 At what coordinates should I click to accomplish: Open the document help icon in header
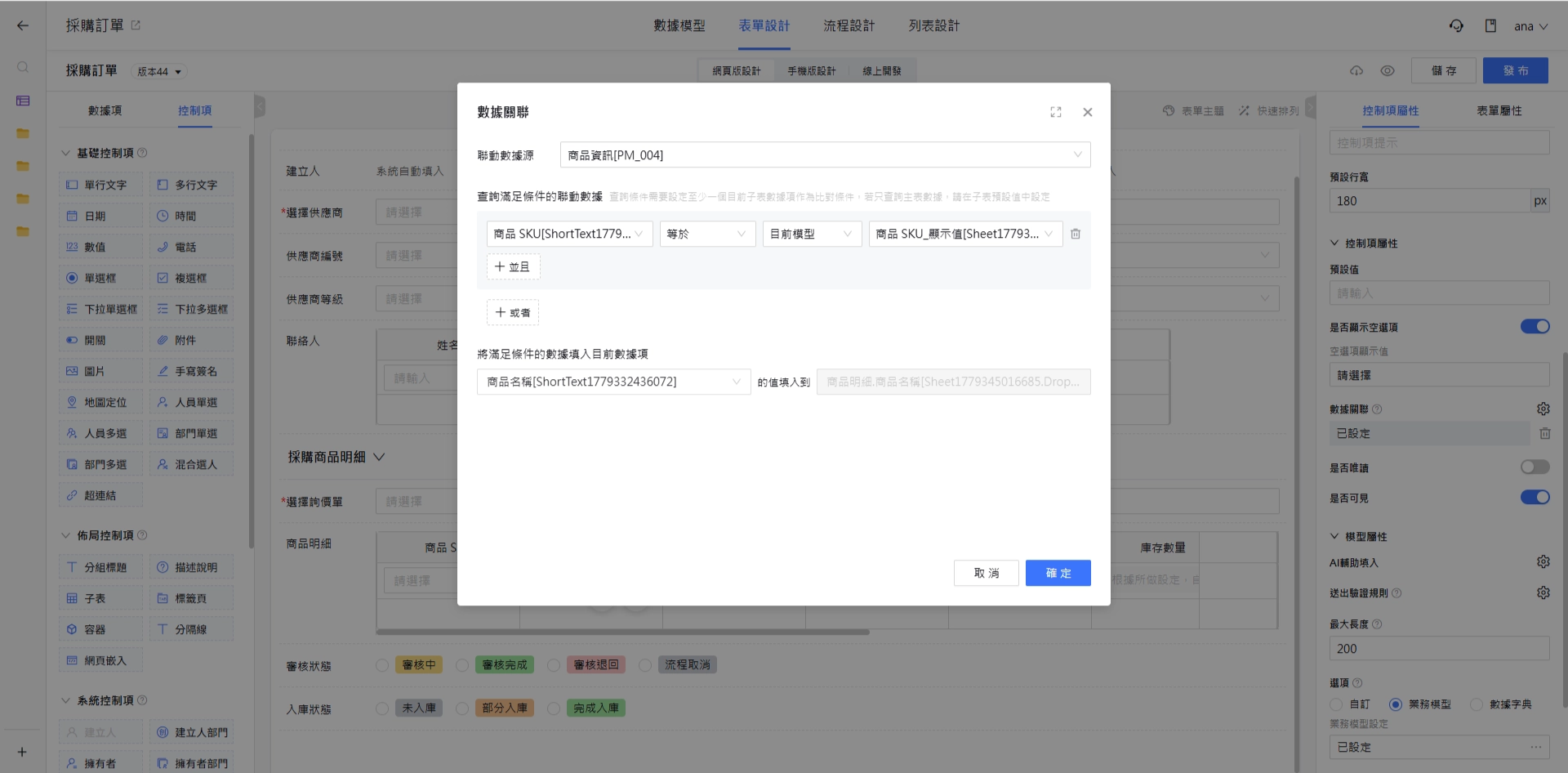click(x=1490, y=25)
